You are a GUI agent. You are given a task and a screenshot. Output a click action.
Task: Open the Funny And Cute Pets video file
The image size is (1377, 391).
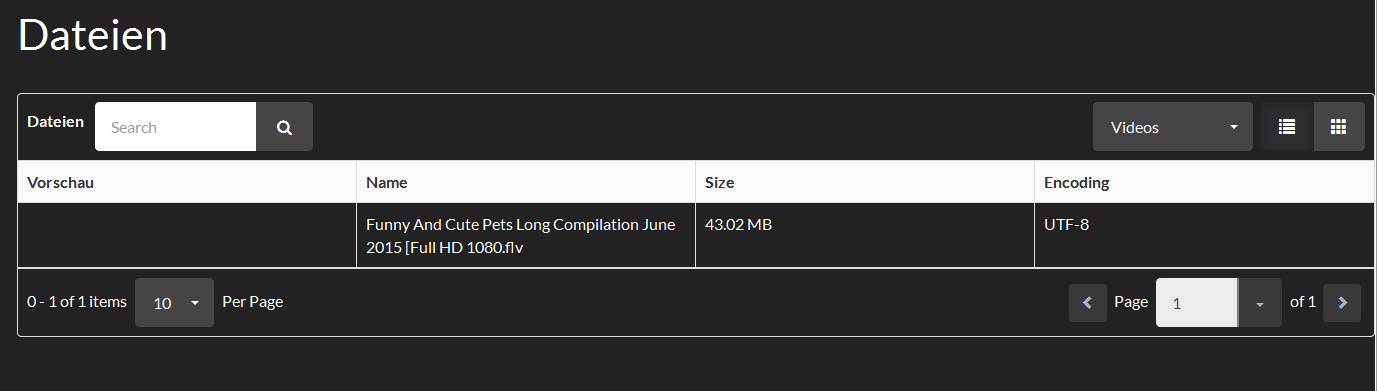(520, 236)
